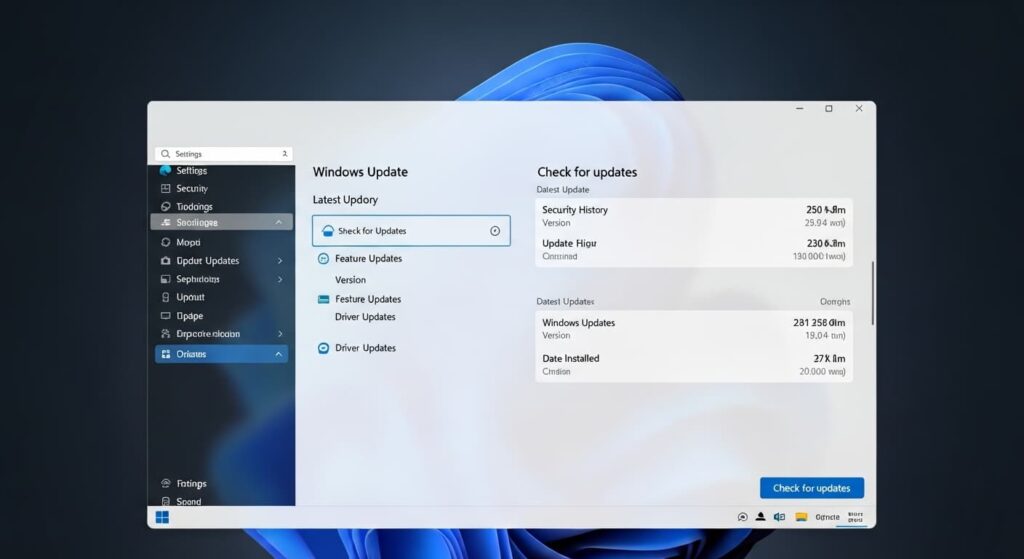
Task: Click the Oorrghs link above the Windows Updates card
Action: tap(835, 302)
